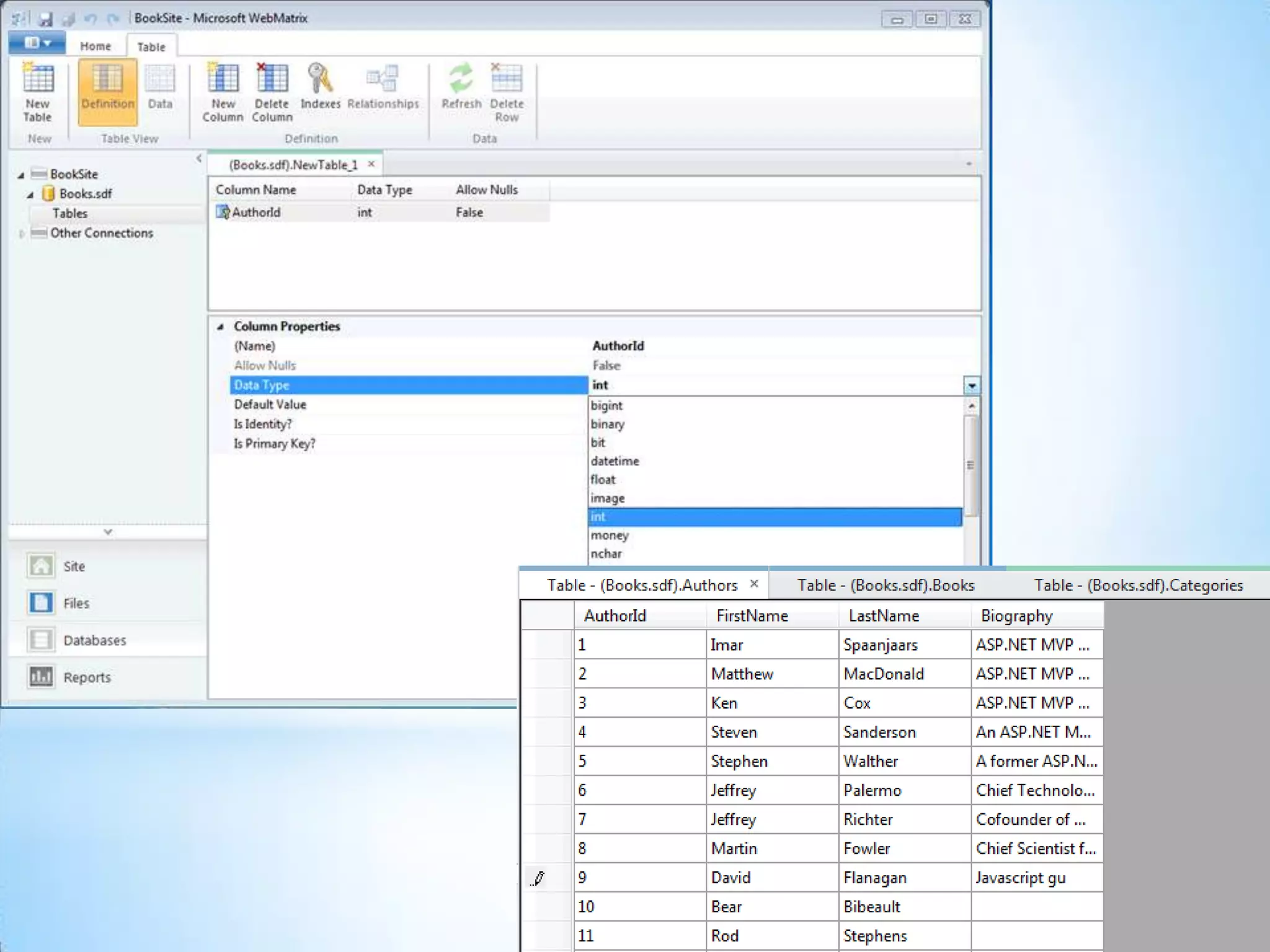
Task: Open the Data Type dropdown arrow
Action: point(971,386)
